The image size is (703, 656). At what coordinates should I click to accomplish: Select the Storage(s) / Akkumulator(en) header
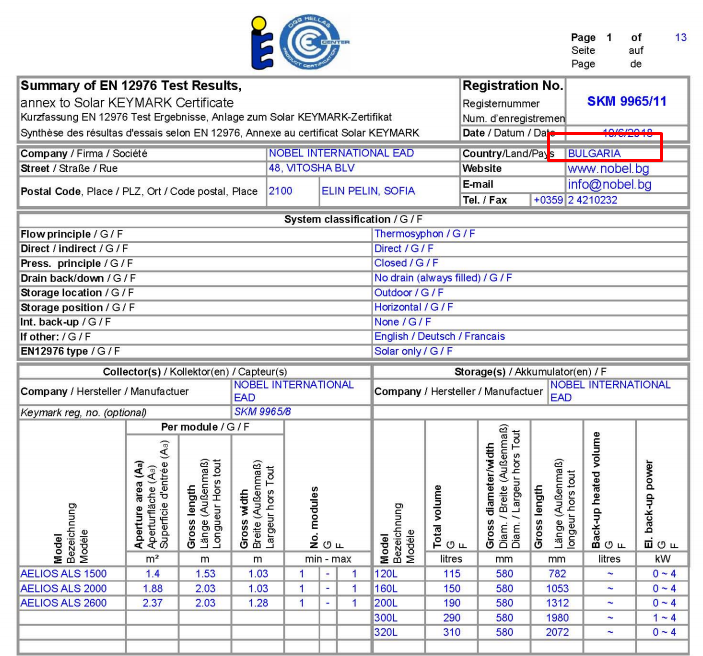point(530,372)
